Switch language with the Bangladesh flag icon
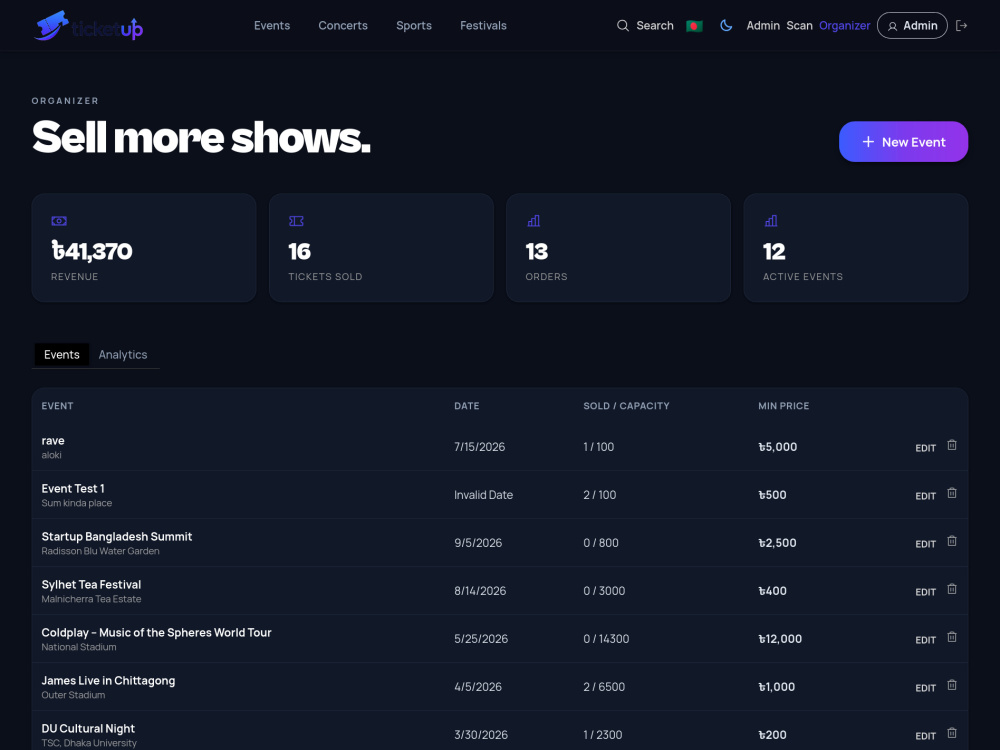 694,26
